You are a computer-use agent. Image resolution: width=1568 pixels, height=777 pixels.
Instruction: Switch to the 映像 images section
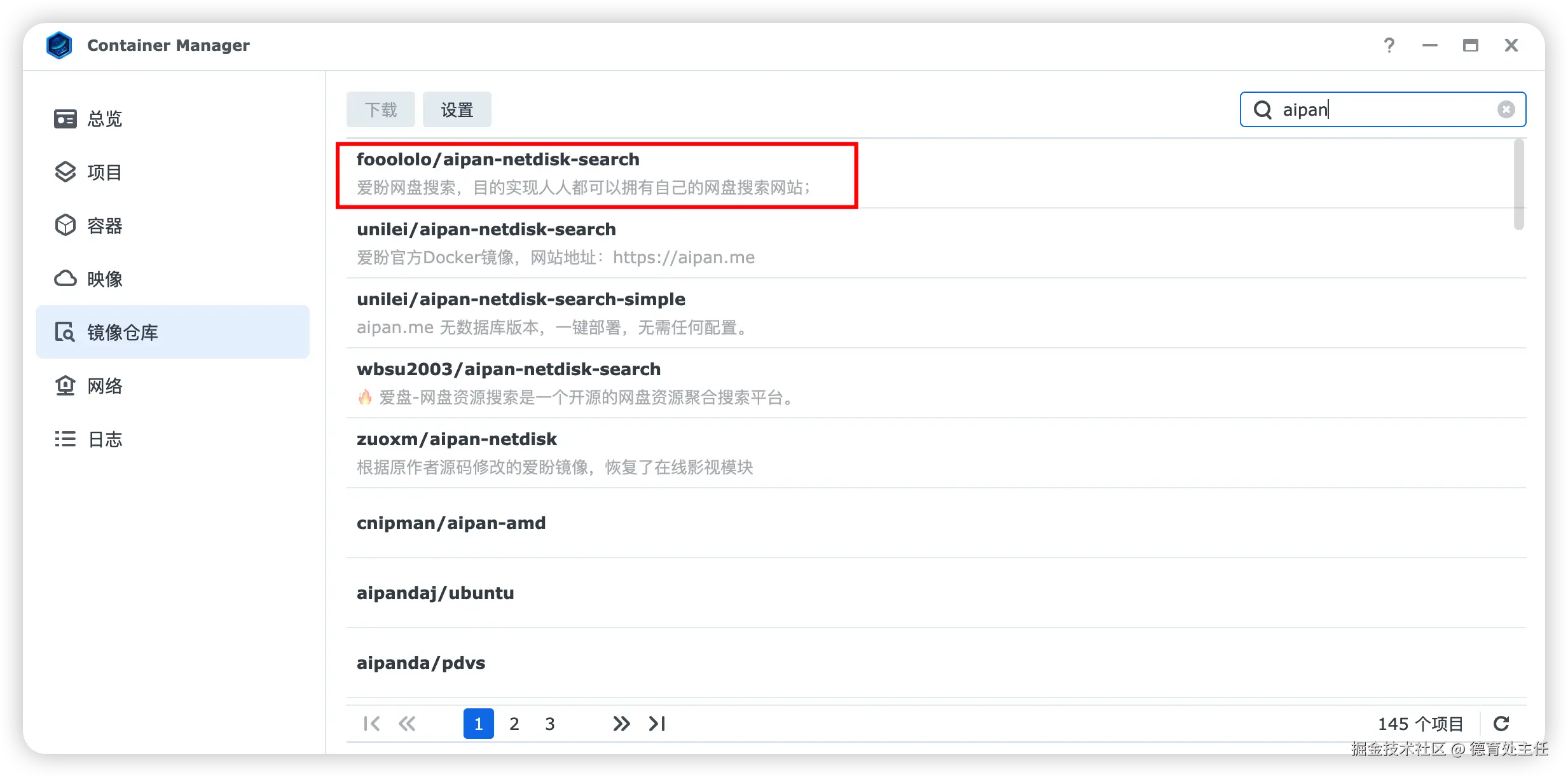[x=105, y=279]
